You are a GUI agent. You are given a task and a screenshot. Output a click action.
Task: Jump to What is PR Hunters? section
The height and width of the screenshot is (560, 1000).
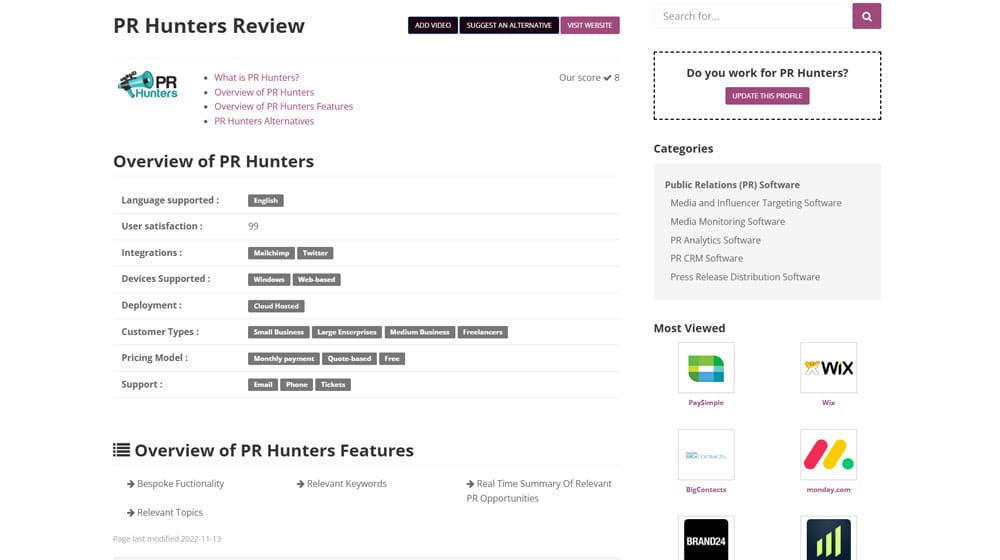tap(256, 77)
